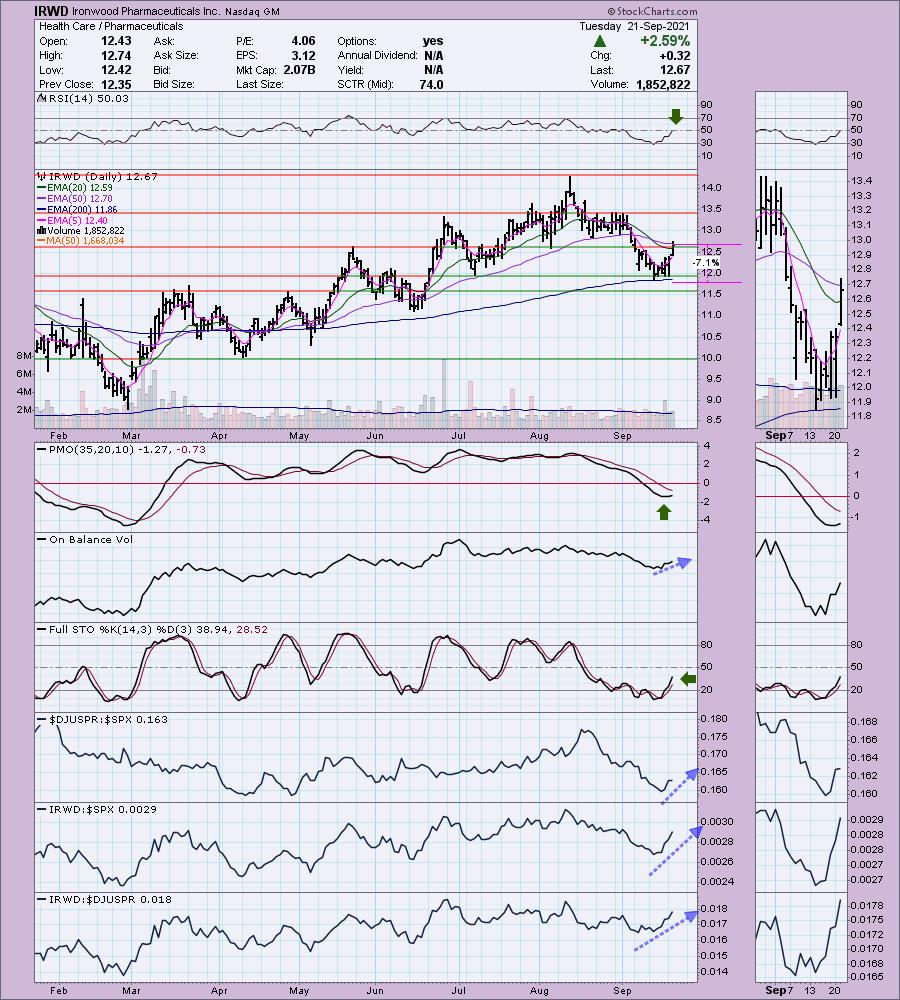Viewport: 900px width, 1000px height.
Task: Click the 14.0 price axis label
Action: [x=711, y=188]
